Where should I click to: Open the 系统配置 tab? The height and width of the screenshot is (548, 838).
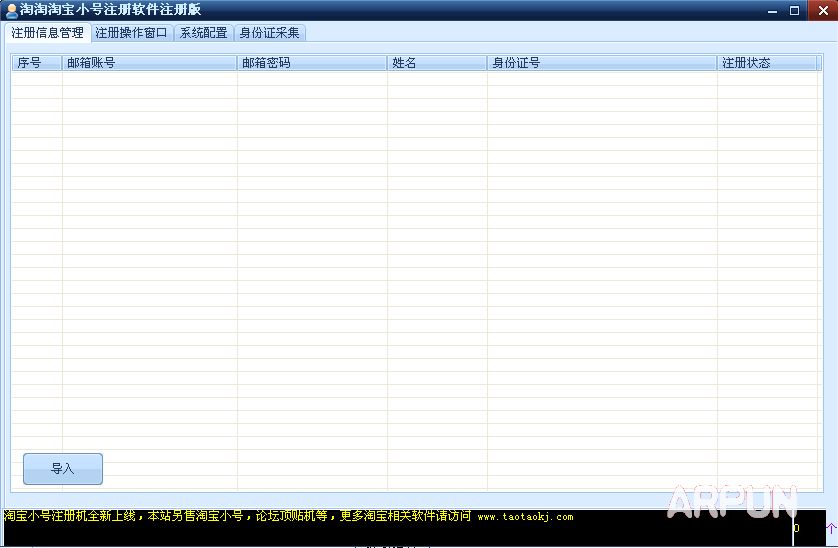click(x=204, y=33)
